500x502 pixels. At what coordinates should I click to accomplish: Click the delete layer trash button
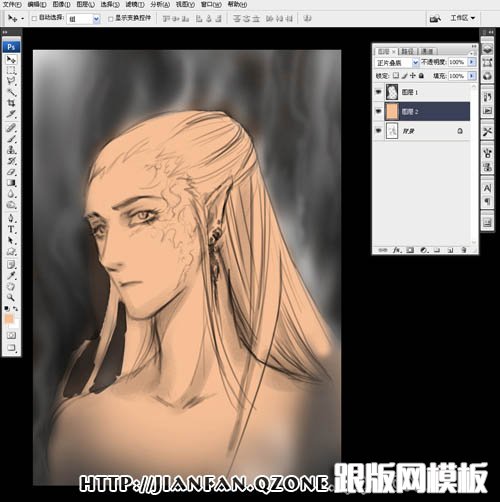(464, 250)
